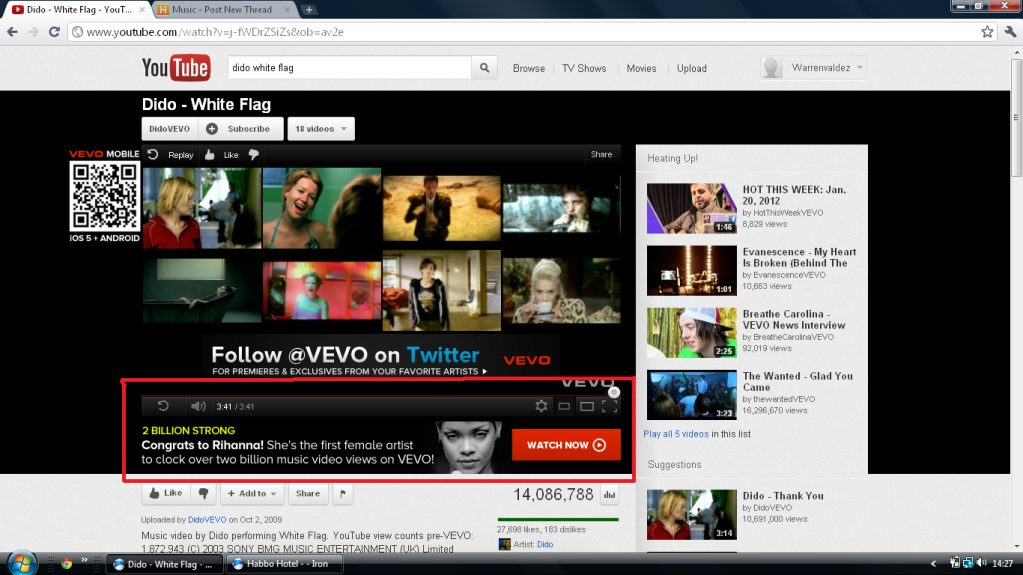Click the replay icon in player controls
Screen dimensions: 1023x575
(x=163, y=406)
